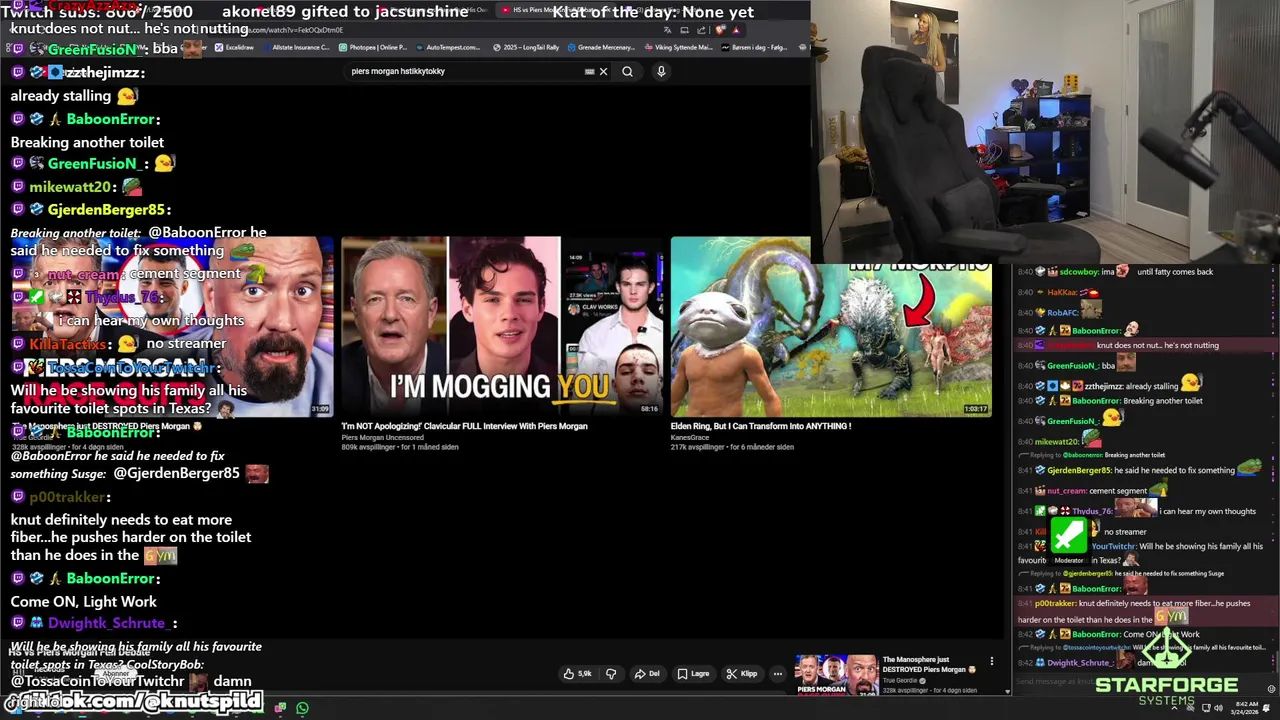Open the on-screen keyboard icon in search box
The image size is (1280, 720).
point(590,72)
